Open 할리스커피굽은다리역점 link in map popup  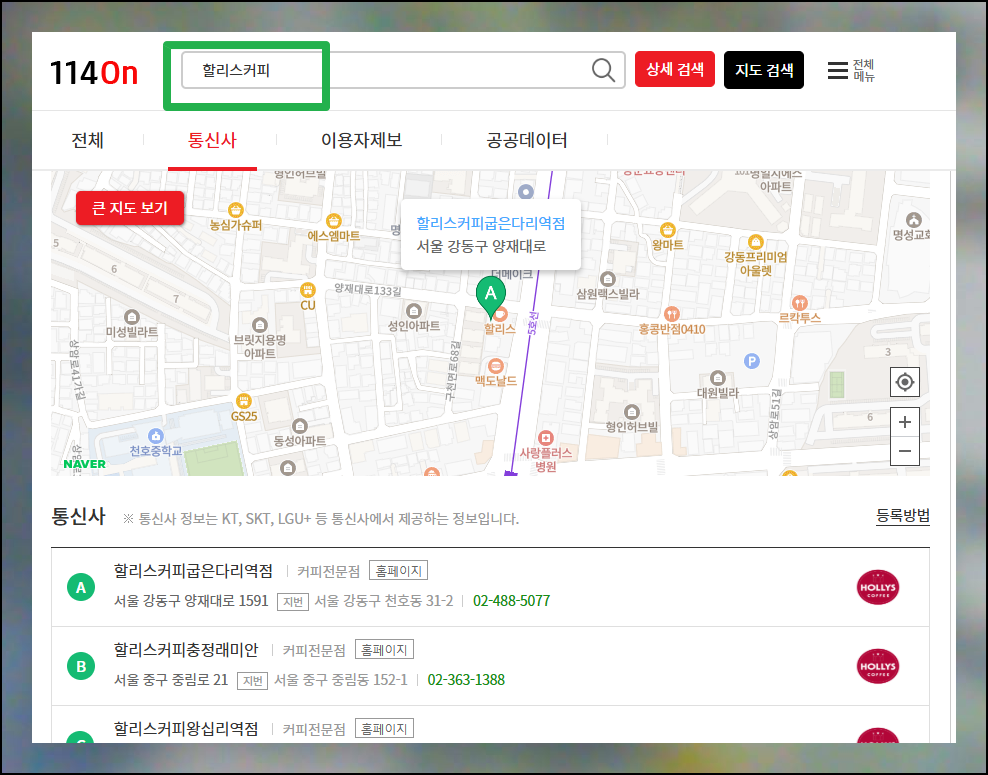pyautogui.click(x=491, y=223)
